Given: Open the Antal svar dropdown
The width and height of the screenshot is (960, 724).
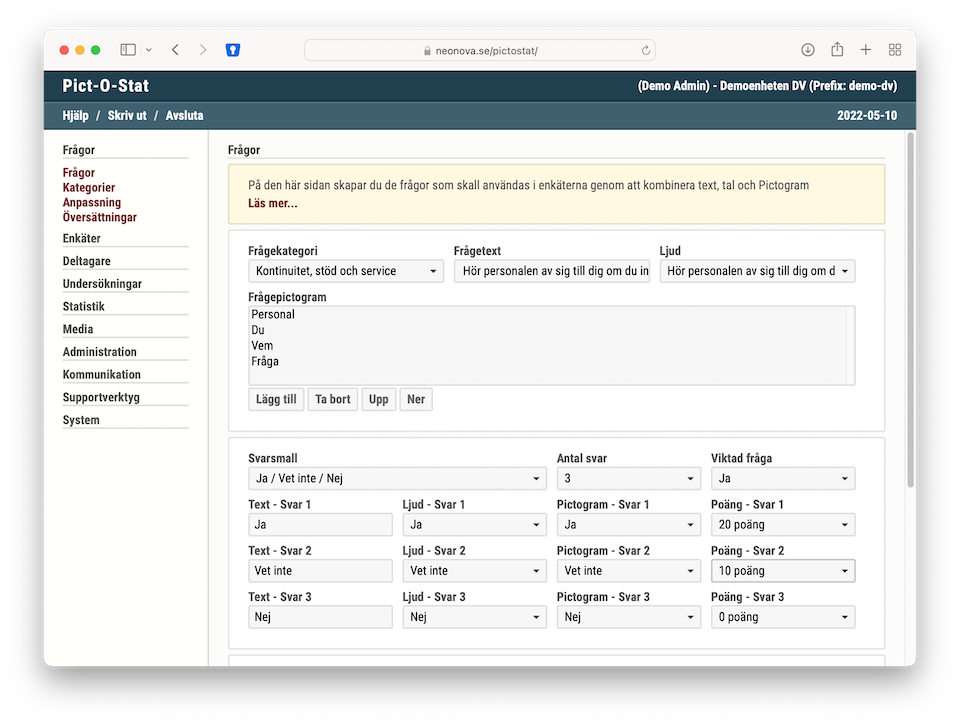Looking at the screenshot, I should pyautogui.click(x=628, y=479).
